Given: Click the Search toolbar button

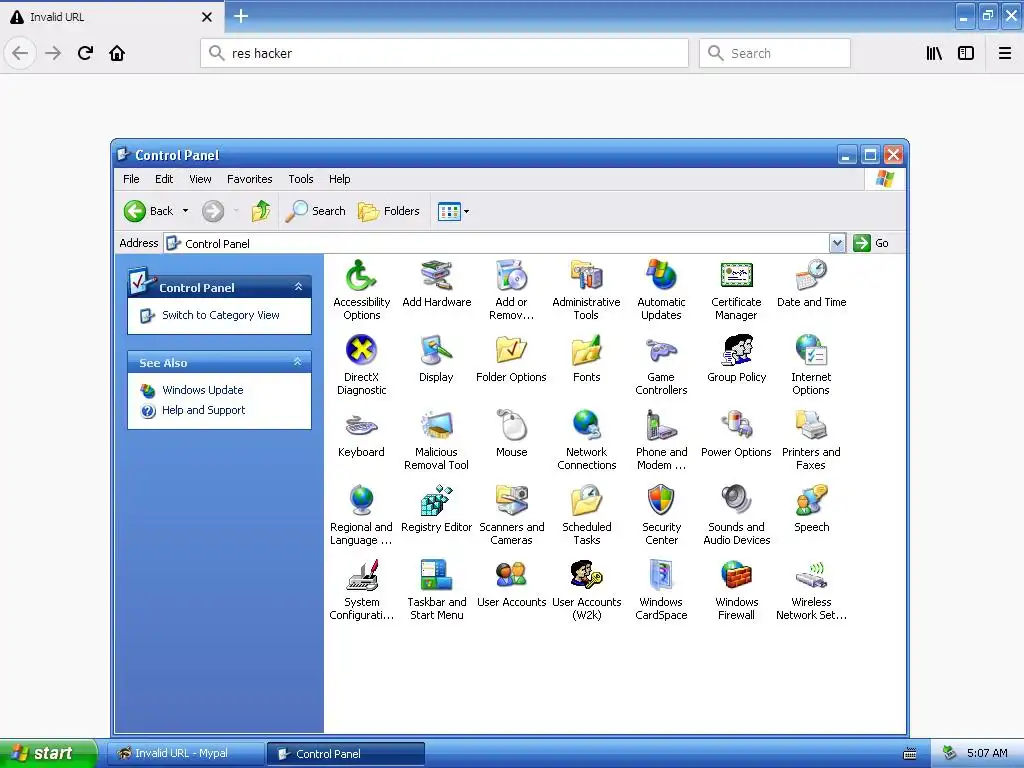Looking at the screenshot, I should 315,211.
